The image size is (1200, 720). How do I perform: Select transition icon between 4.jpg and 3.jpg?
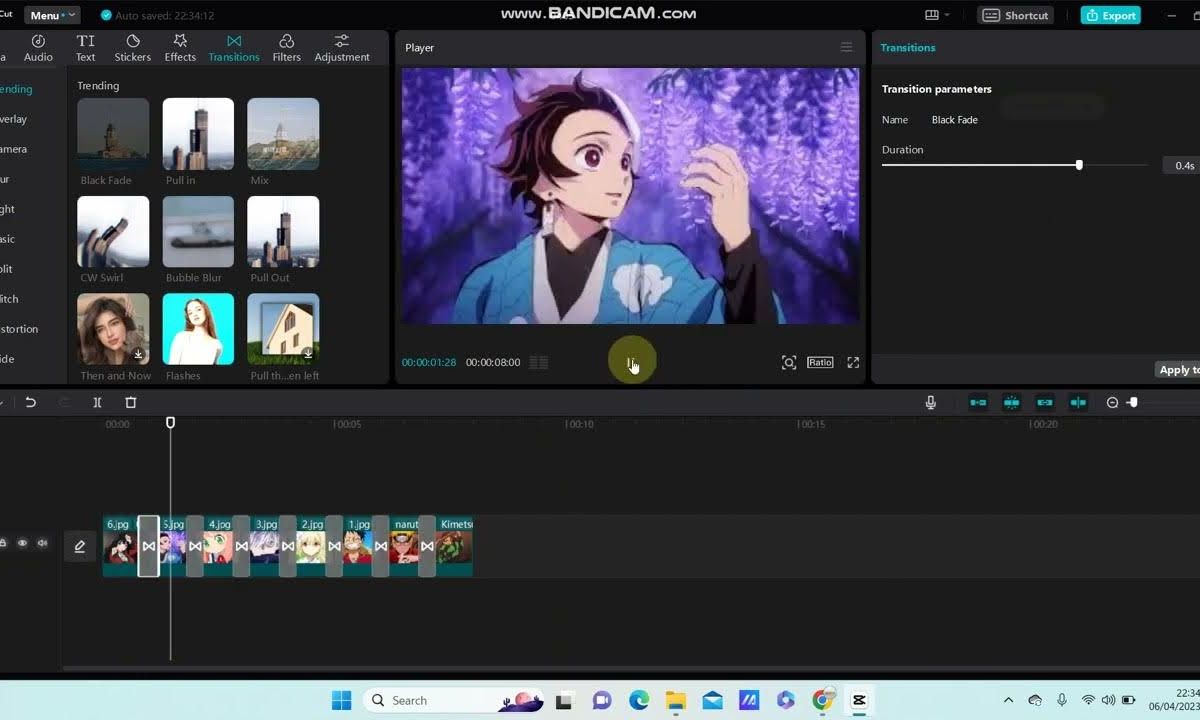[241, 546]
